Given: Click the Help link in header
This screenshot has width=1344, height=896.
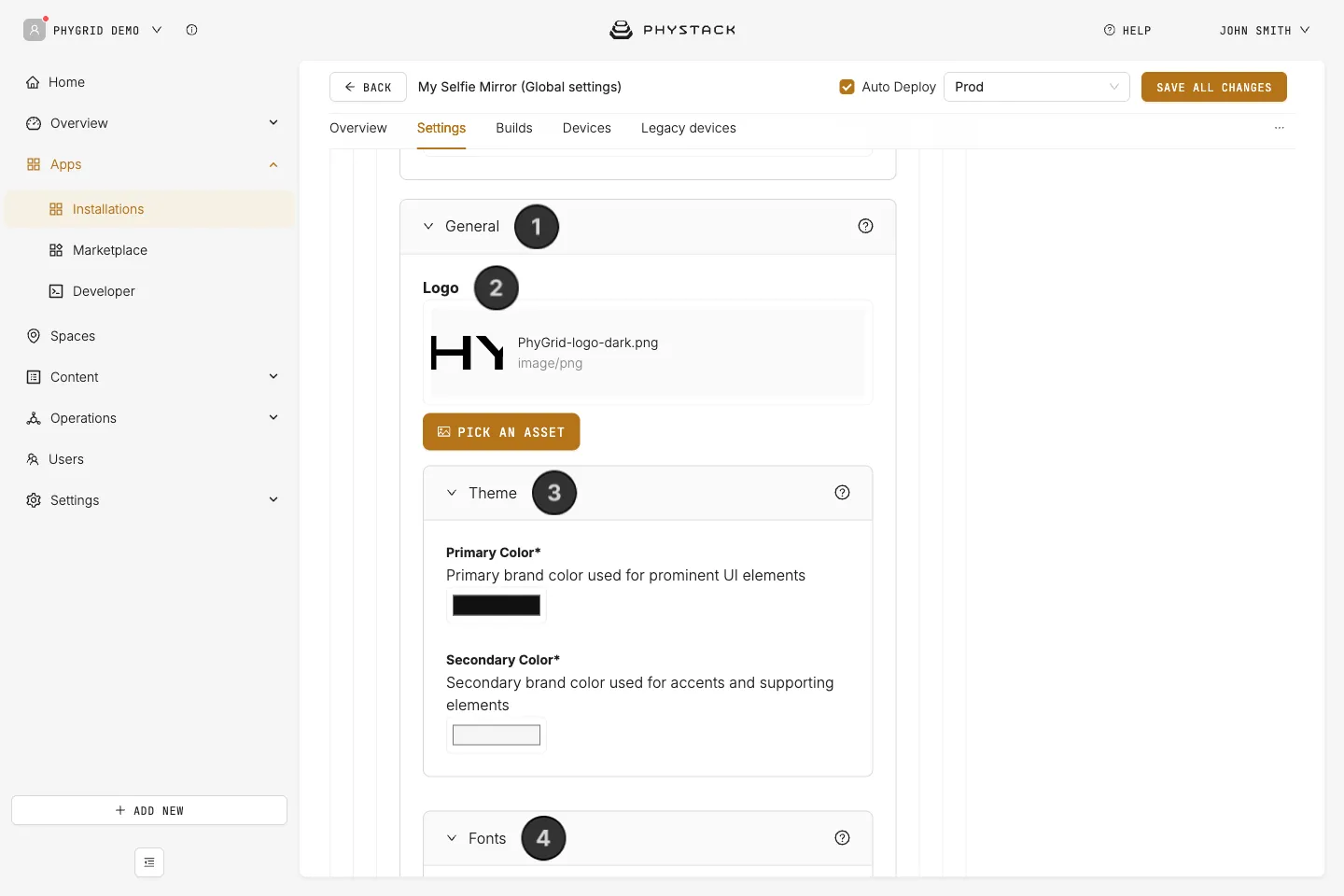Looking at the screenshot, I should pyautogui.click(x=1127, y=30).
